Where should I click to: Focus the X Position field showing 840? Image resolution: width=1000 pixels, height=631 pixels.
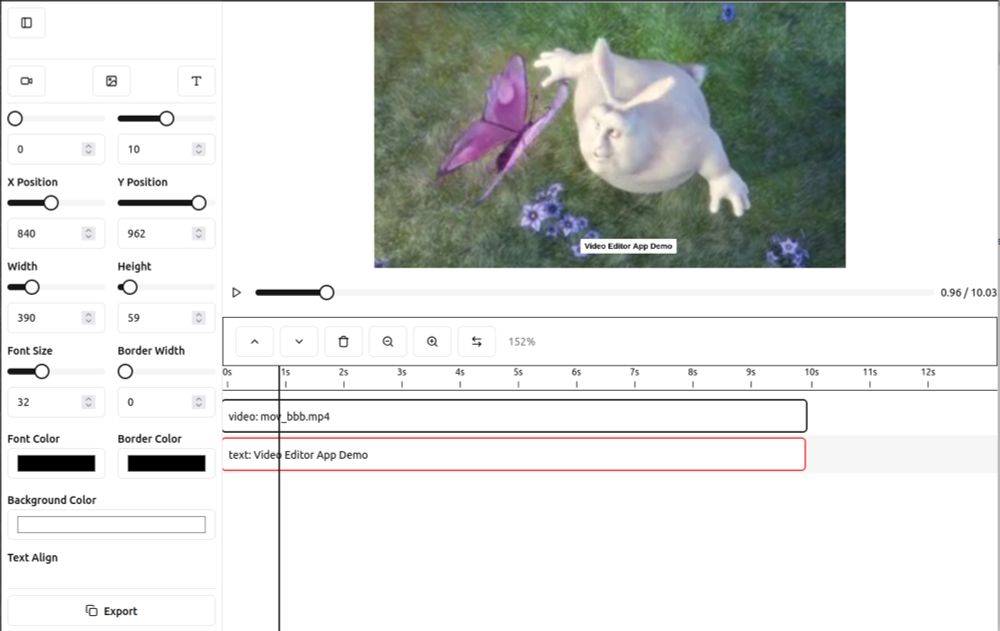click(56, 234)
